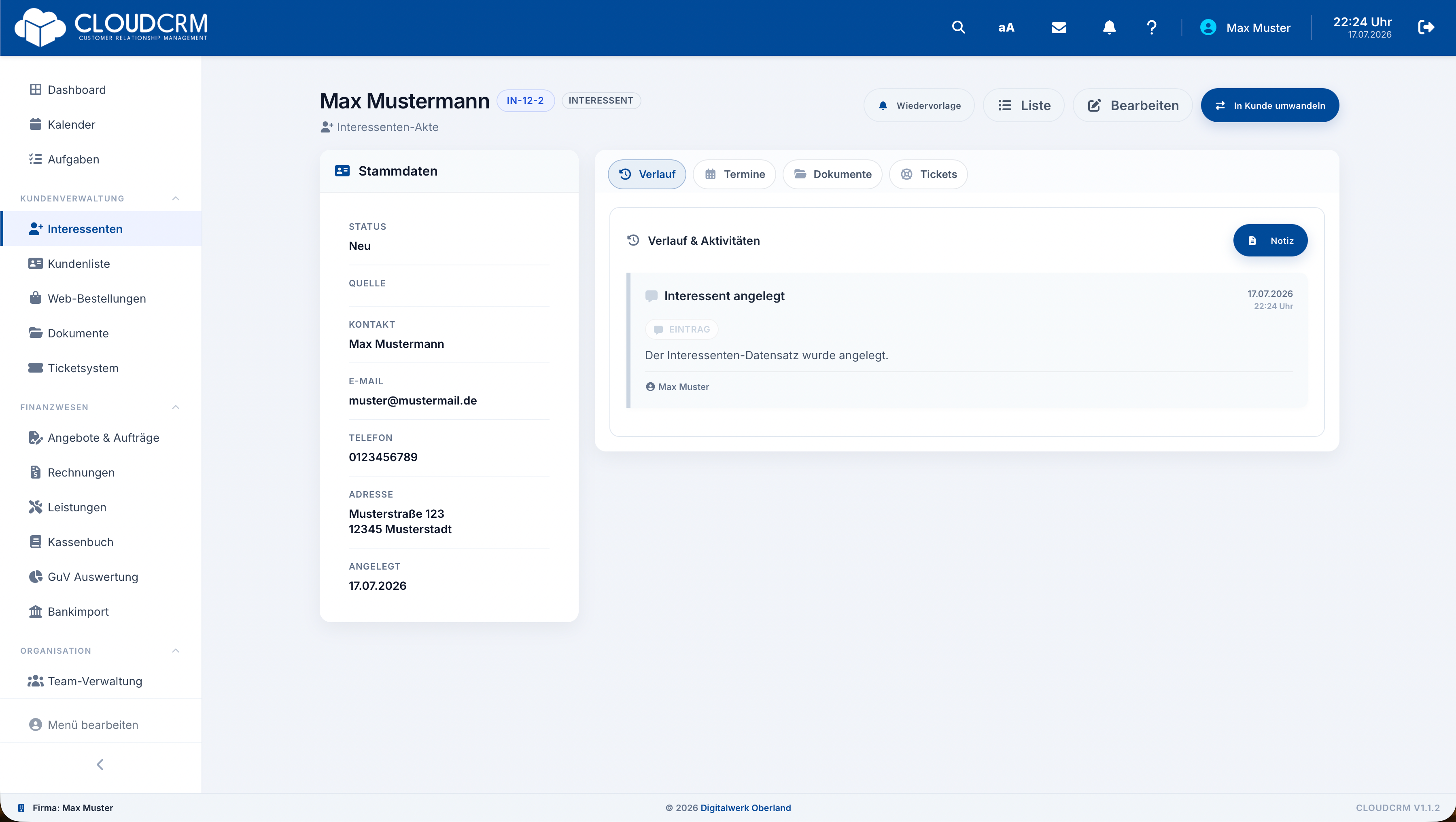
Task: Click the Kassenbuch book icon
Action: pos(36,542)
